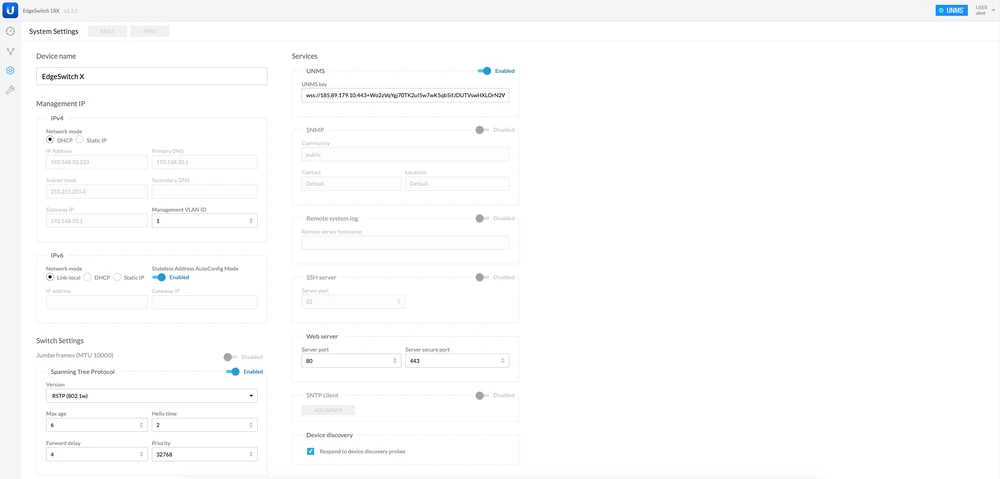
Task: Toggle the SNMP service switch
Action: (x=483, y=129)
